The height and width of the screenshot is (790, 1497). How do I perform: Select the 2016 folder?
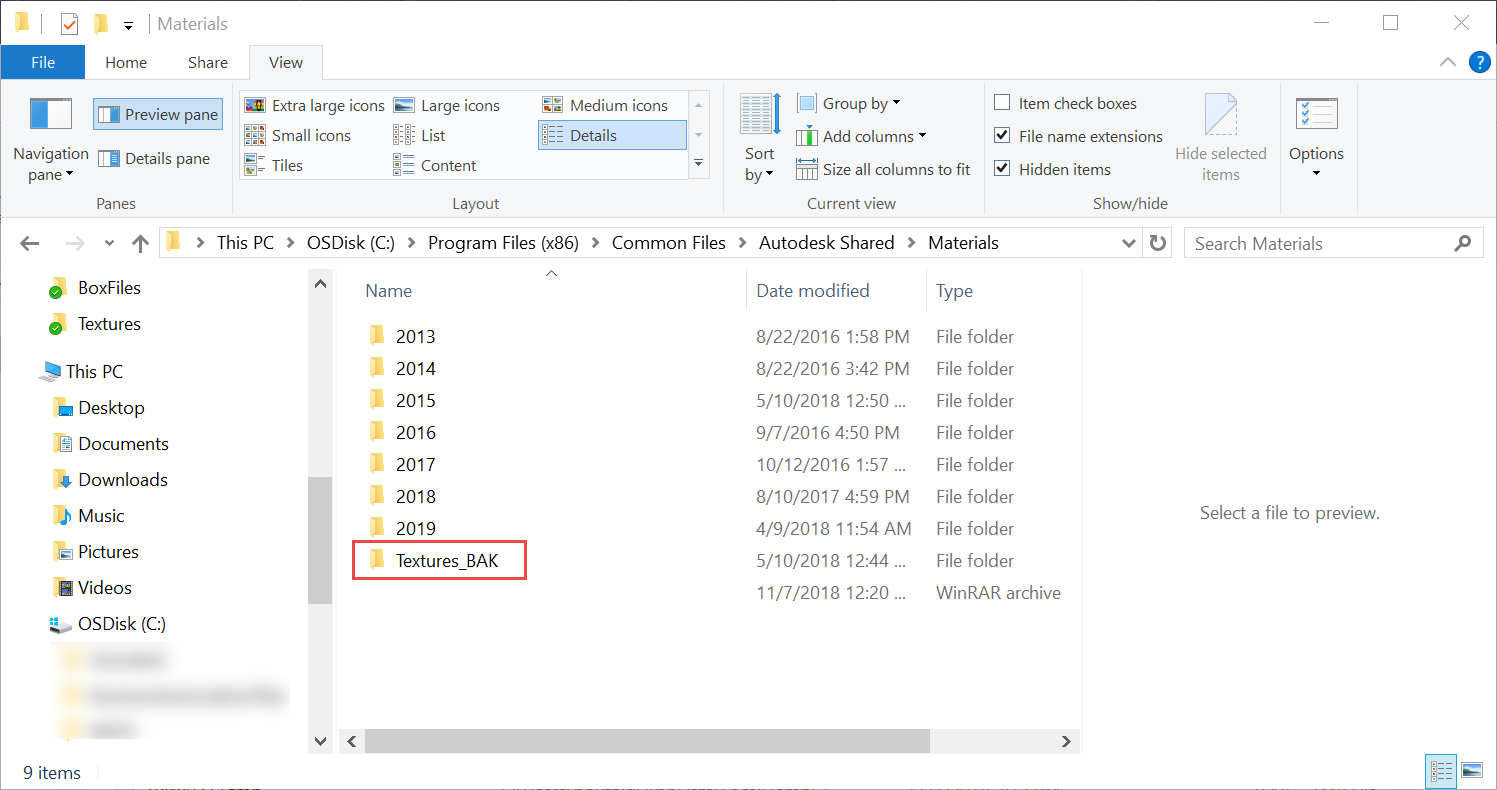click(415, 433)
